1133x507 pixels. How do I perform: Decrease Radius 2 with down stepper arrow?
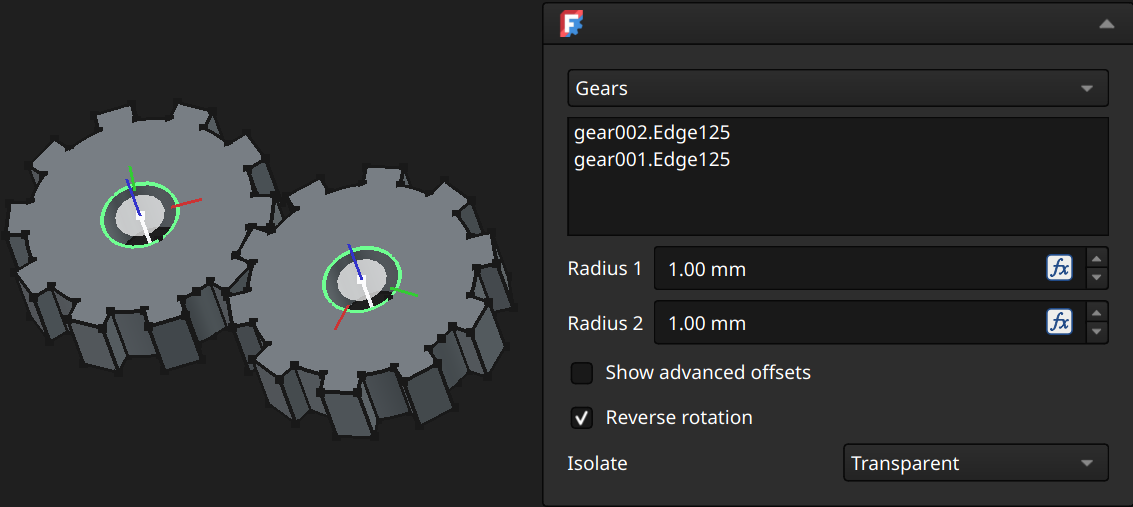pos(1097,332)
